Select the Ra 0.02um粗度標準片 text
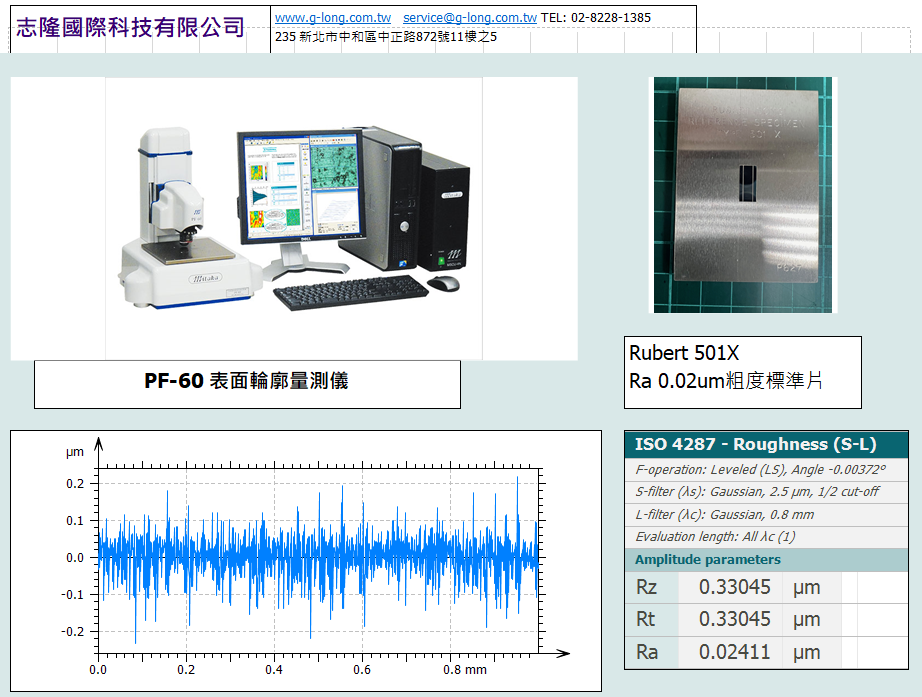The image size is (922, 697). click(x=726, y=381)
